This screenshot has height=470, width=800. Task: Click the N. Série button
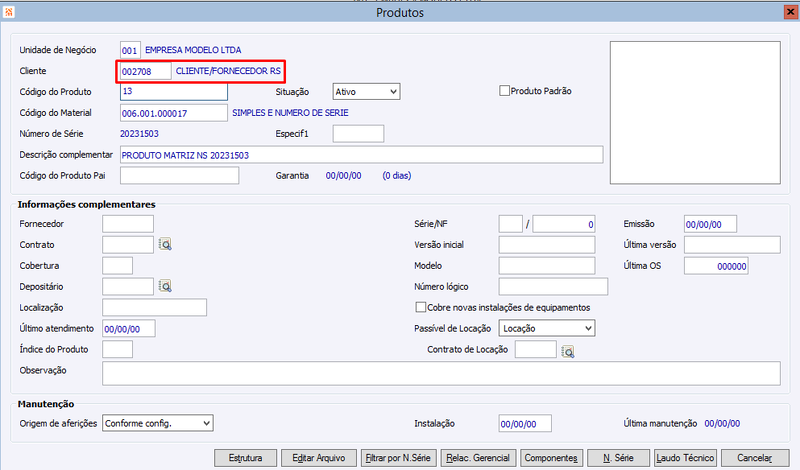618,458
